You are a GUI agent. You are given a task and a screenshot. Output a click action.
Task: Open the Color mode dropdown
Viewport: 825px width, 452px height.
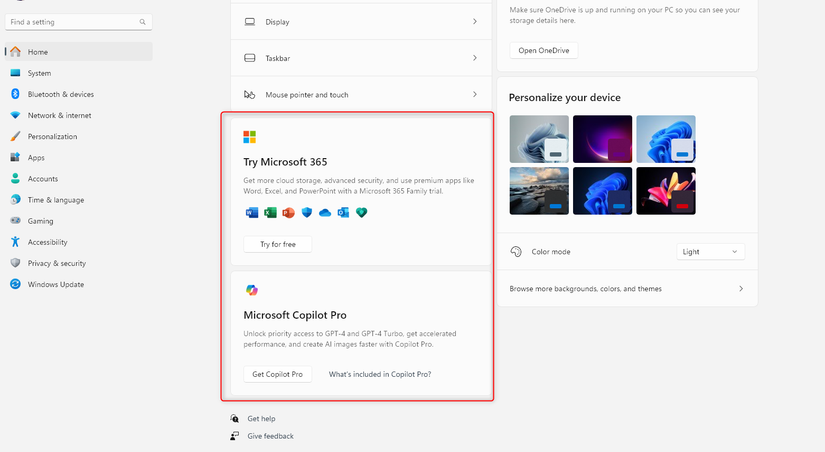(x=710, y=252)
